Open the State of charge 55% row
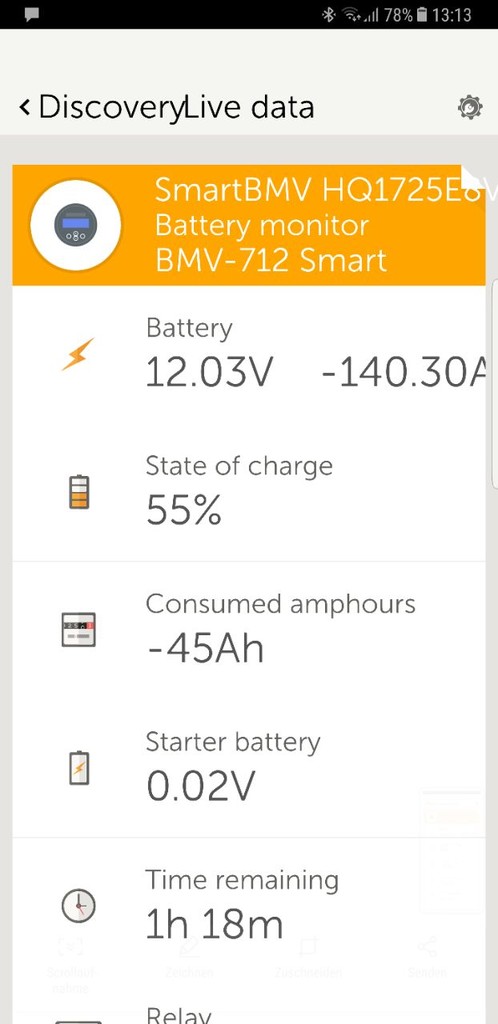Screen dimensions: 498x1024 [249, 492]
